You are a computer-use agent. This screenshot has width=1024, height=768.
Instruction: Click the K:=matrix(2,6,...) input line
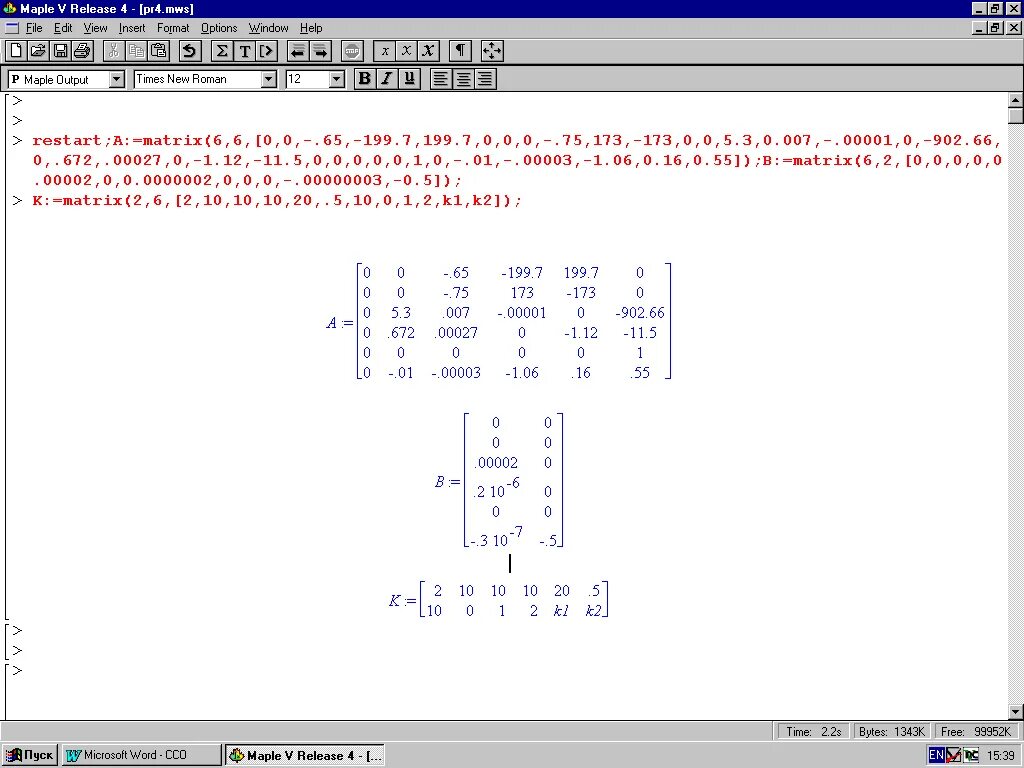tap(277, 200)
